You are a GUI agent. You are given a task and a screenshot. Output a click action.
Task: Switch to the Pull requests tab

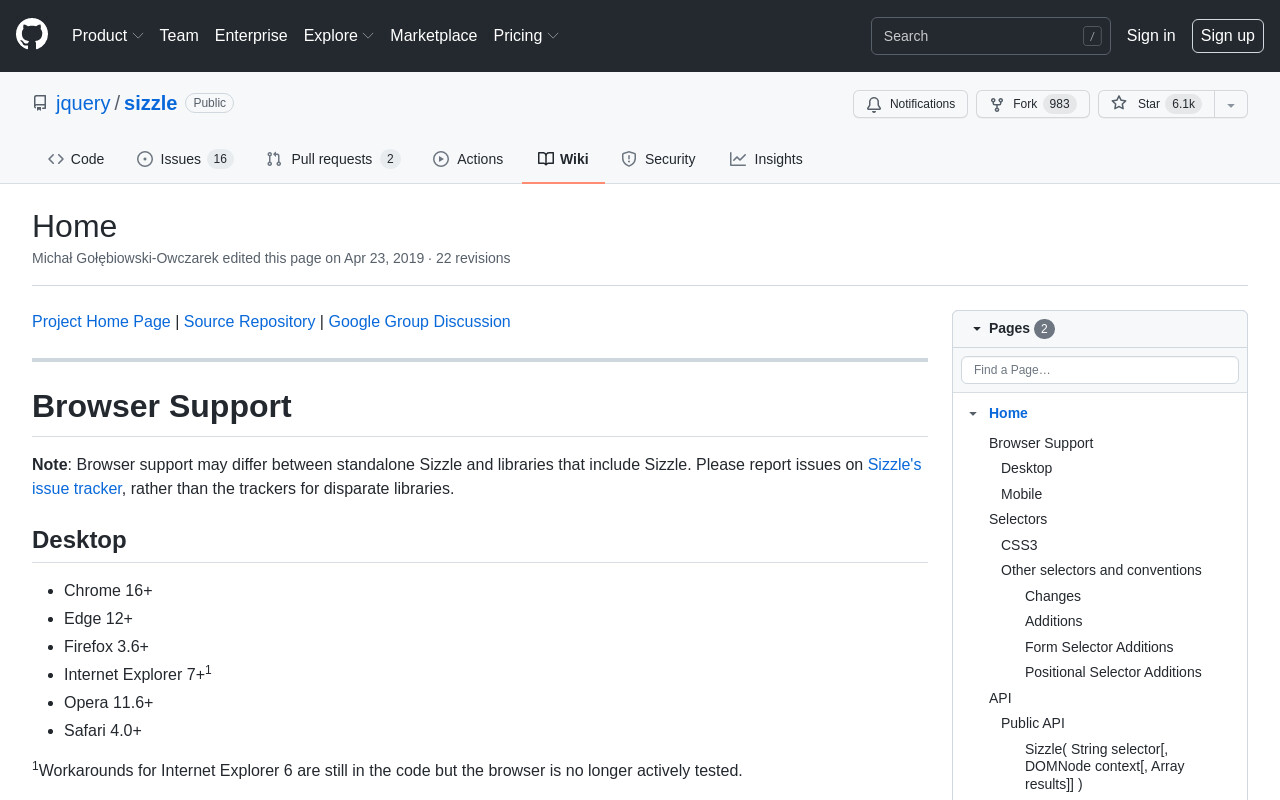coord(333,159)
